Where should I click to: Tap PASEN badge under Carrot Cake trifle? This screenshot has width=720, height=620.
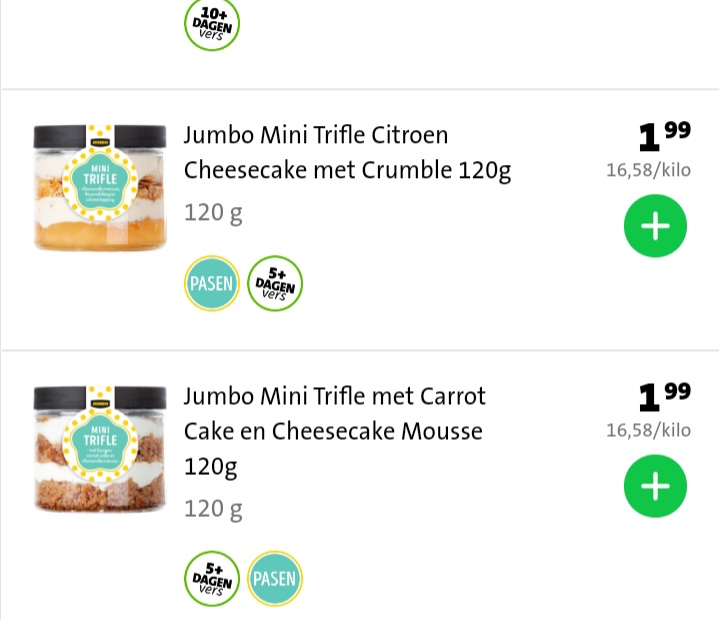(x=275, y=579)
